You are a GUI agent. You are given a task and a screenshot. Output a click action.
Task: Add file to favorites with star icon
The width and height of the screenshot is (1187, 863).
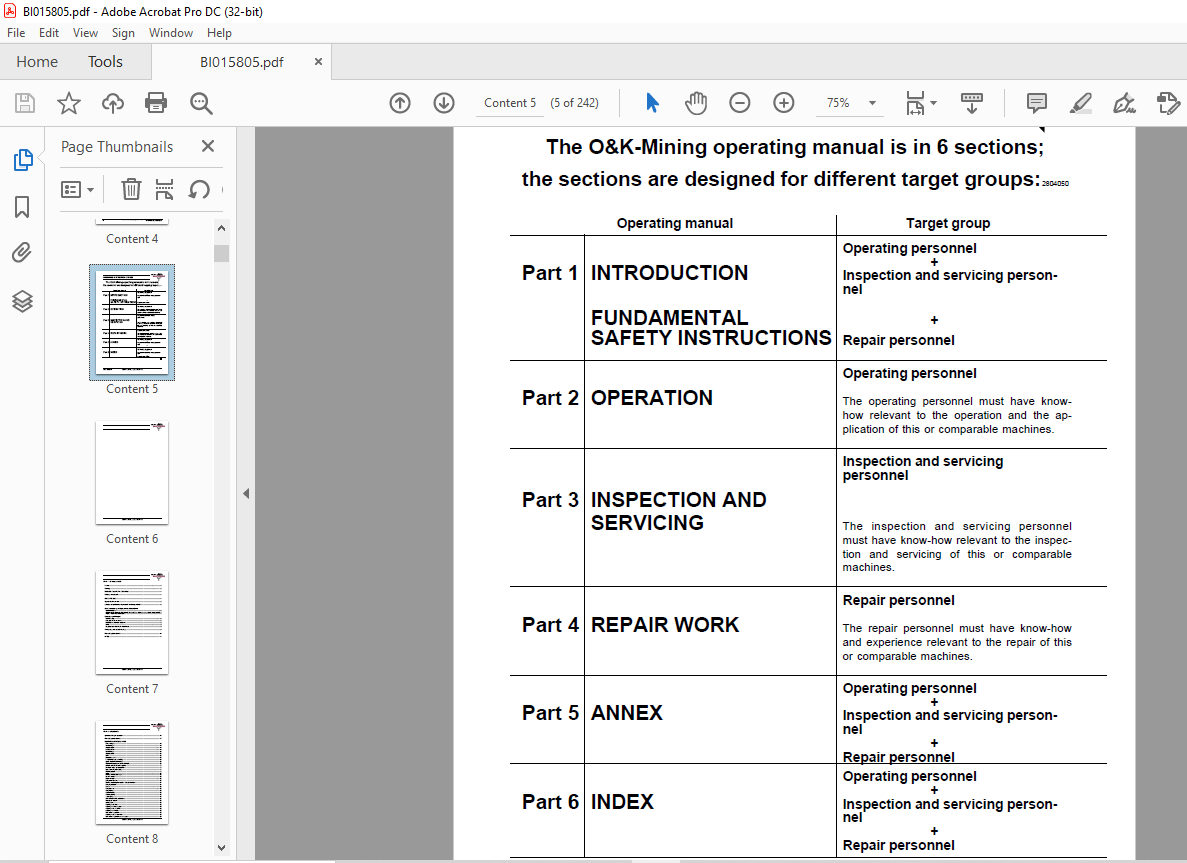pyautogui.click(x=69, y=103)
